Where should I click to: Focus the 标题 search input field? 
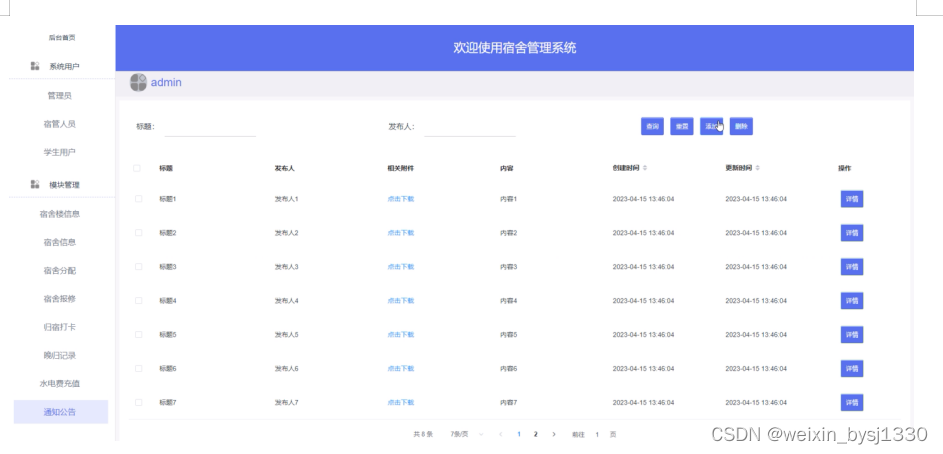pyautogui.click(x=210, y=127)
